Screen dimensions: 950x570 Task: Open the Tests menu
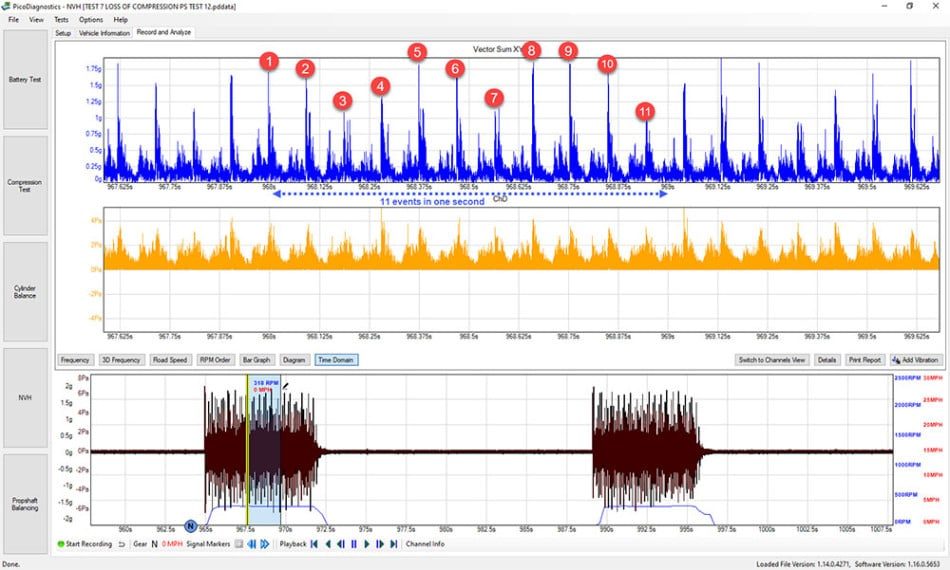pos(61,19)
